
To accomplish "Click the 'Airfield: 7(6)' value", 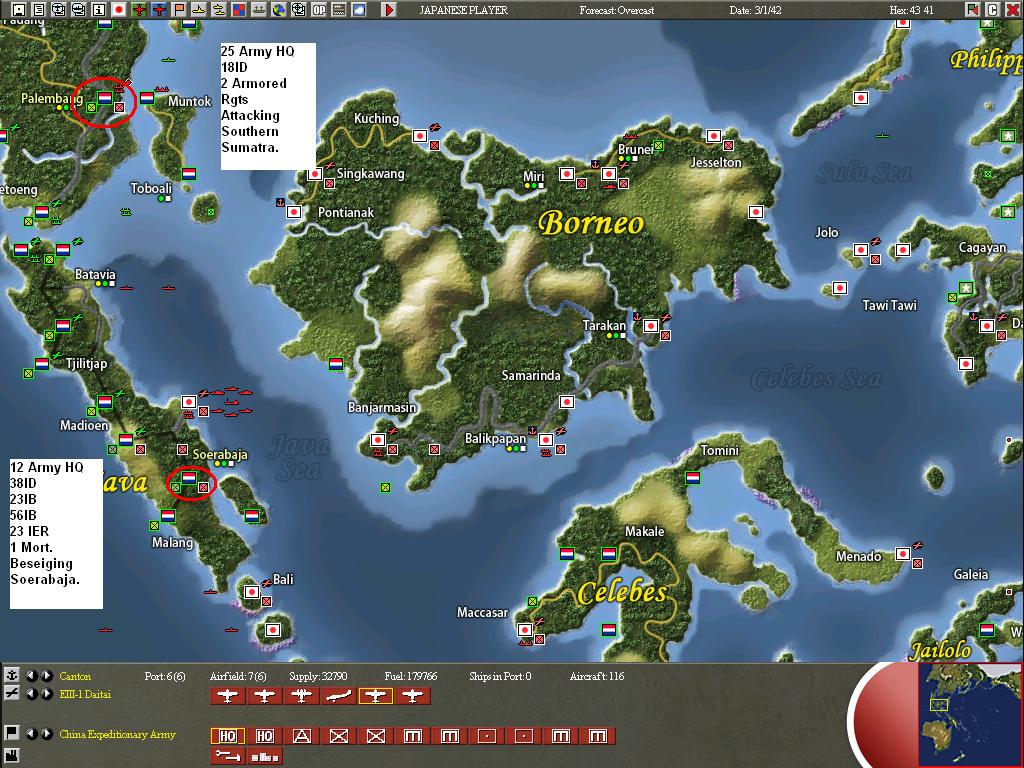I will pos(238,676).
